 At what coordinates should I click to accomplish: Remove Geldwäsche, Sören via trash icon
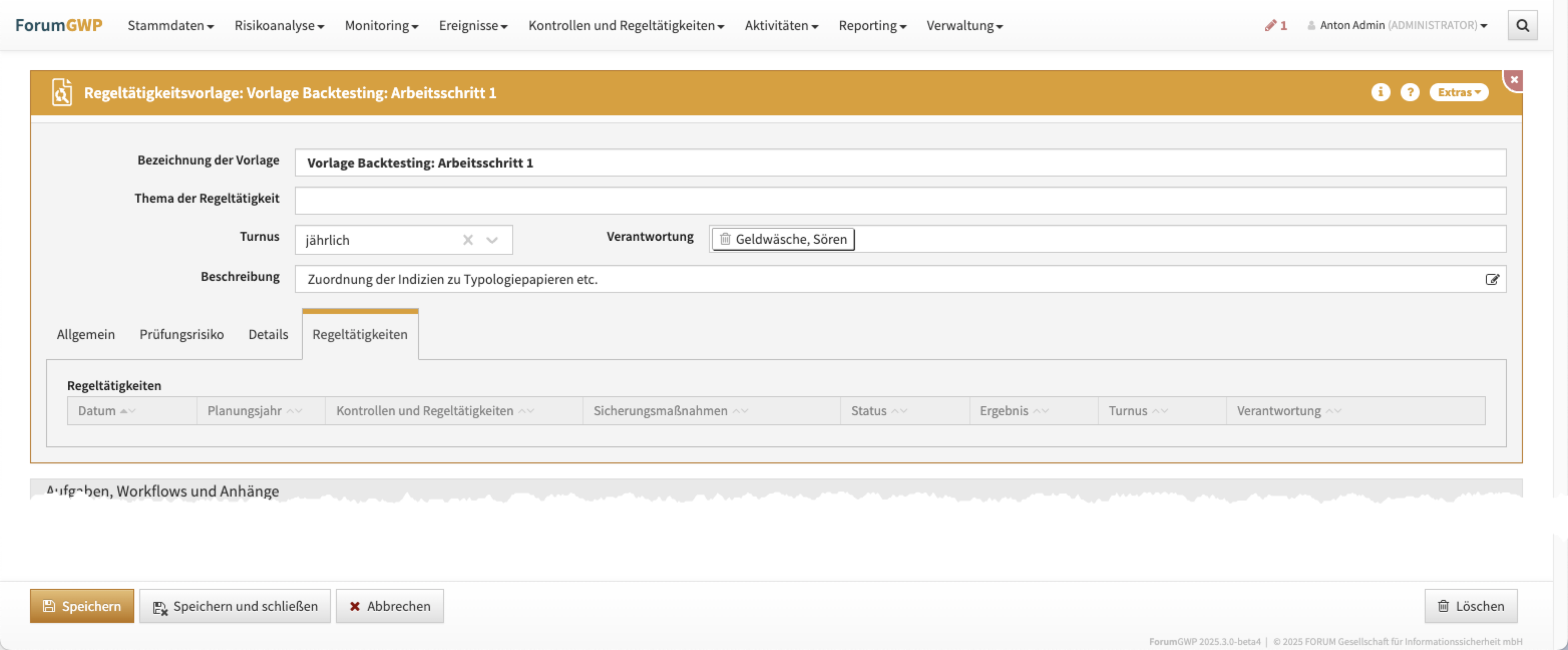(725, 239)
